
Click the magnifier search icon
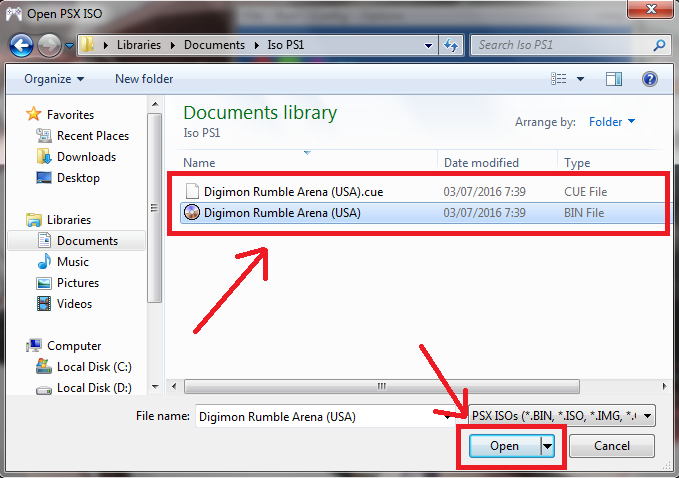(x=660, y=45)
